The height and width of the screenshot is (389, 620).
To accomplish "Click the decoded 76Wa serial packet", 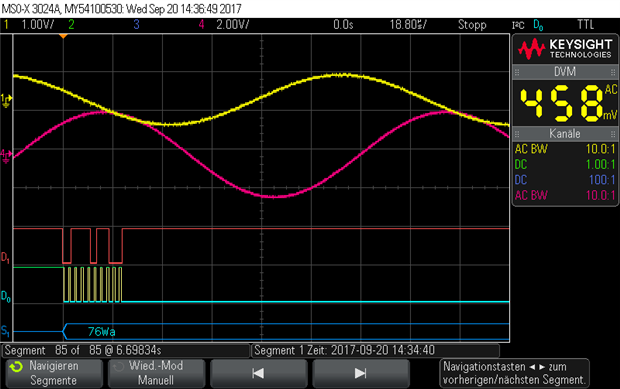I will pyautogui.click(x=102, y=331).
